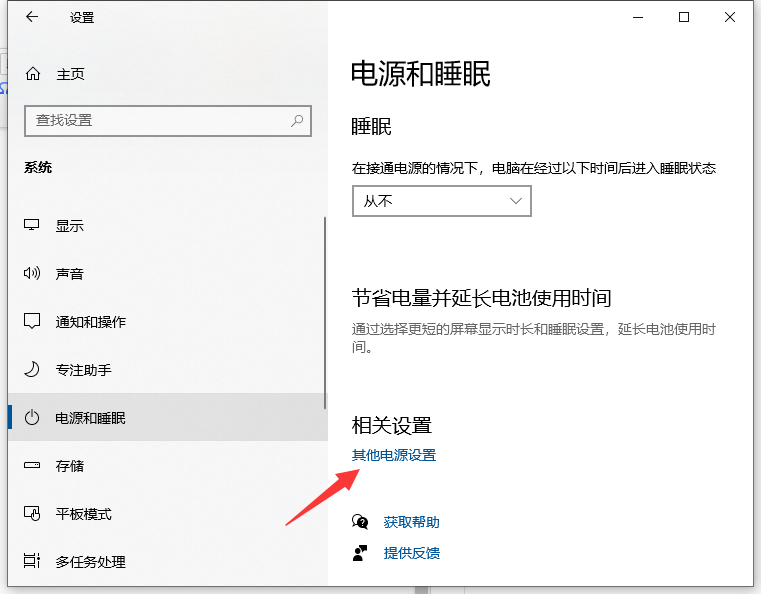Open the 其他电源设置 link
The width and height of the screenshot is (761, 594).
click(x=394, y=455)
